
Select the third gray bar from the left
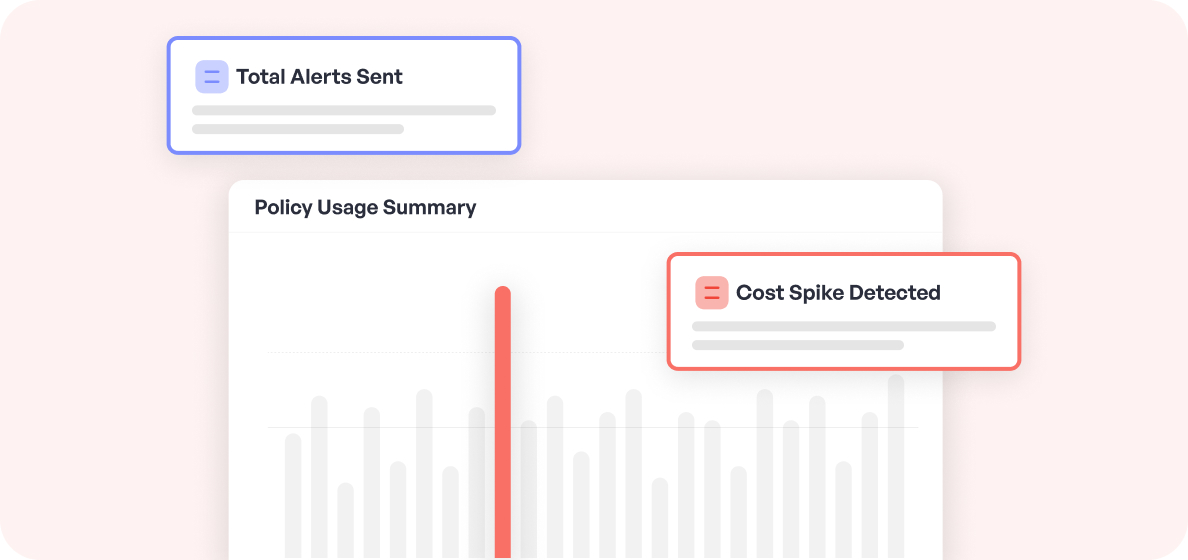tap(345, 520)
